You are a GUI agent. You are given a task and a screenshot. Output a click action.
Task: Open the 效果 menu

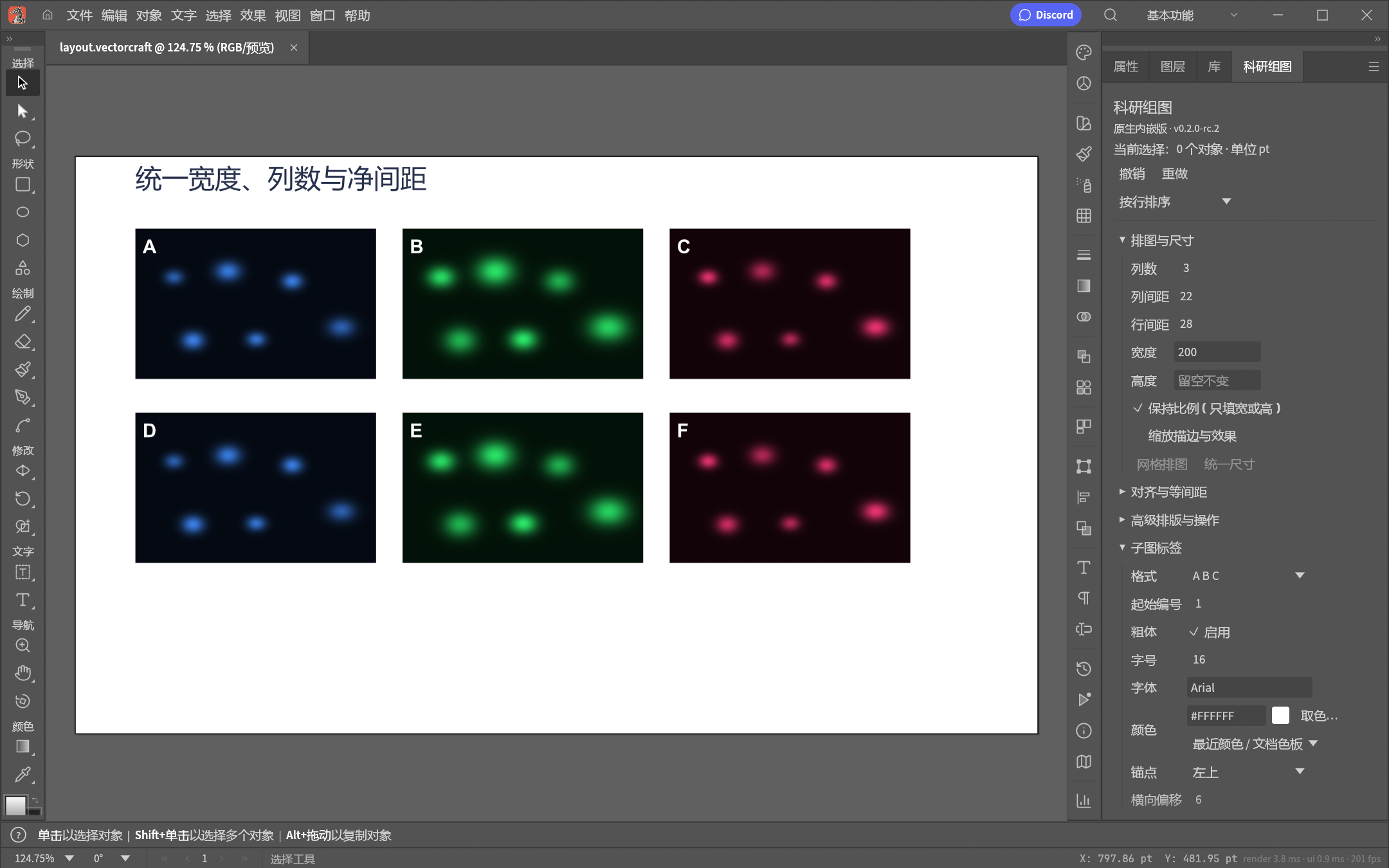click(253, 15)
